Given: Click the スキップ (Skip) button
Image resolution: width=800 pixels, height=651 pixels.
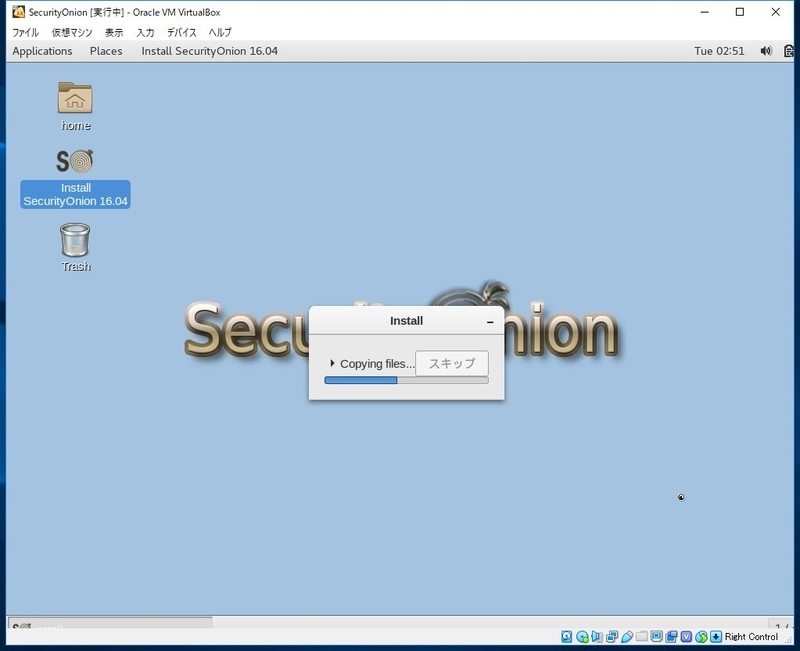Looking at the screenshot, I should [452, 363].
